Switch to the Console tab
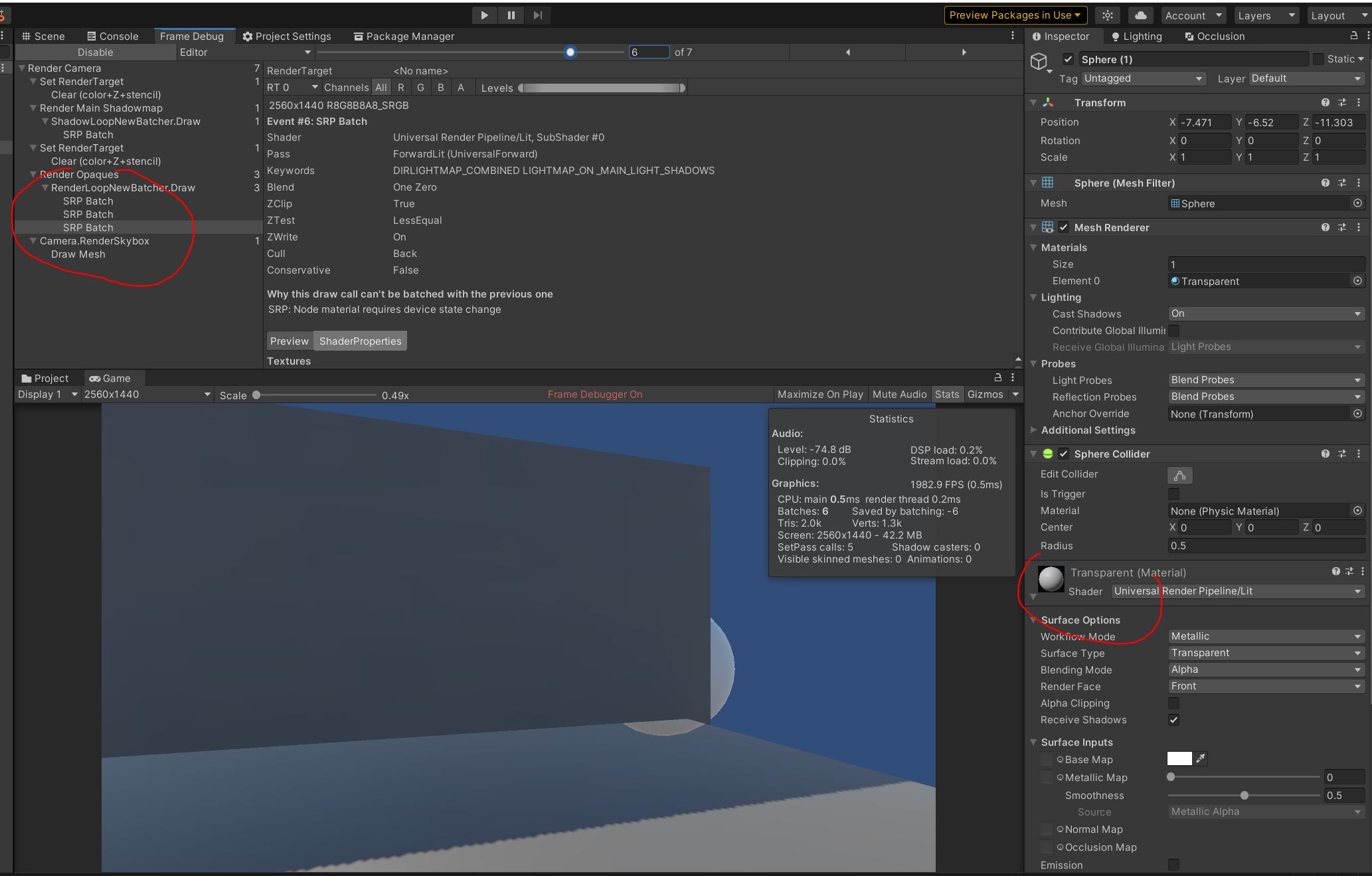Screen dimensions: 1372x876 coord(114,36)
